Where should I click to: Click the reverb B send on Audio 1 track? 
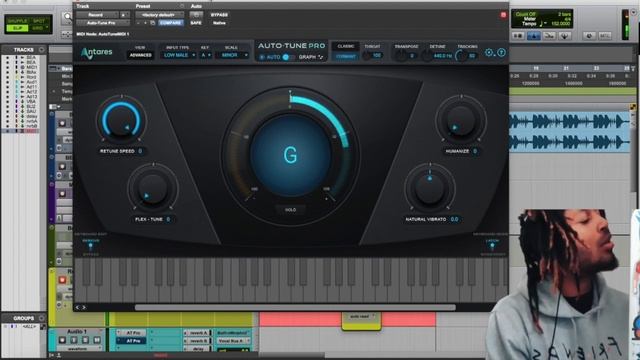(198, 341)
